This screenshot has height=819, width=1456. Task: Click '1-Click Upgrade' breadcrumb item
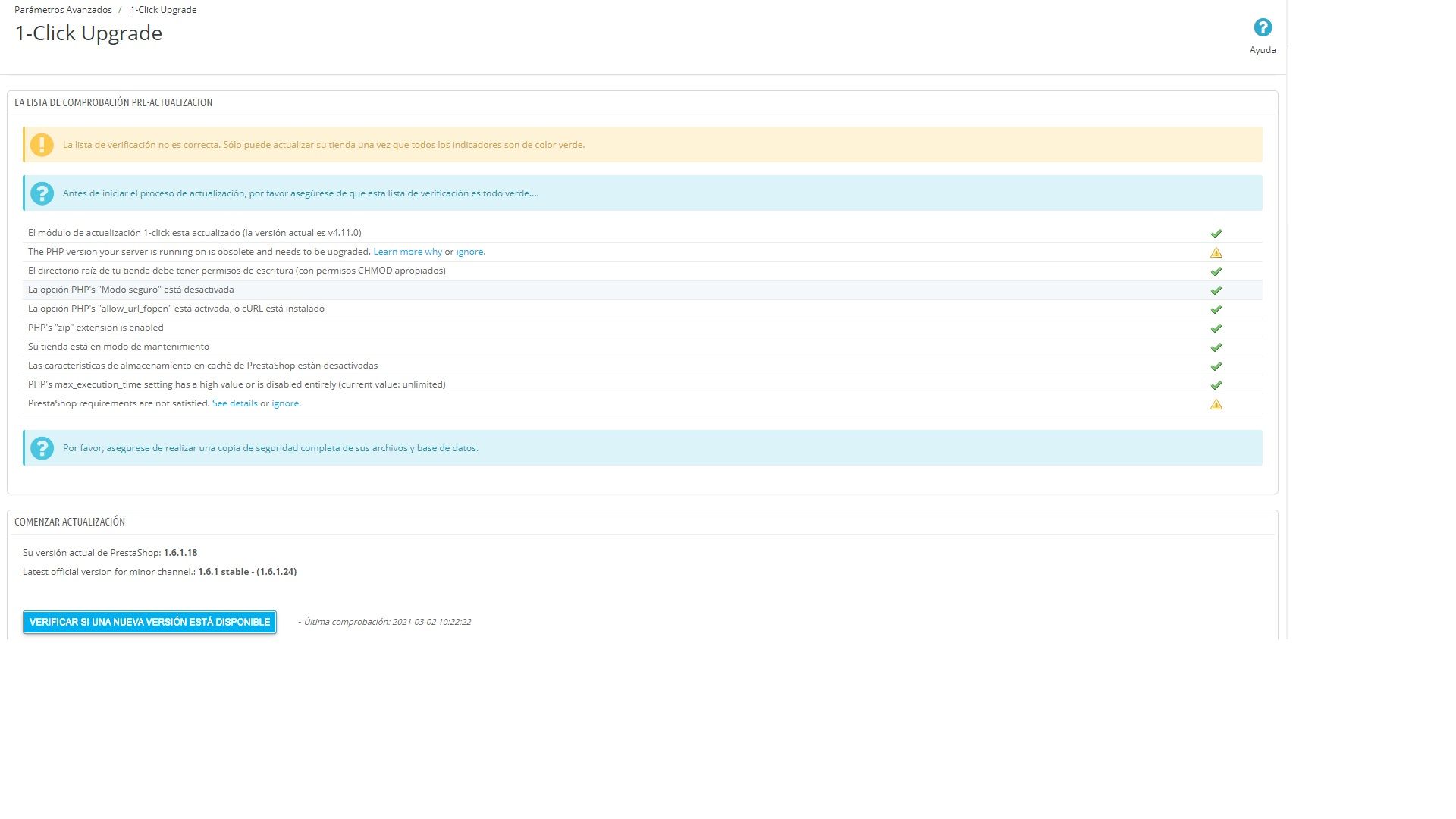click(163, 10)
